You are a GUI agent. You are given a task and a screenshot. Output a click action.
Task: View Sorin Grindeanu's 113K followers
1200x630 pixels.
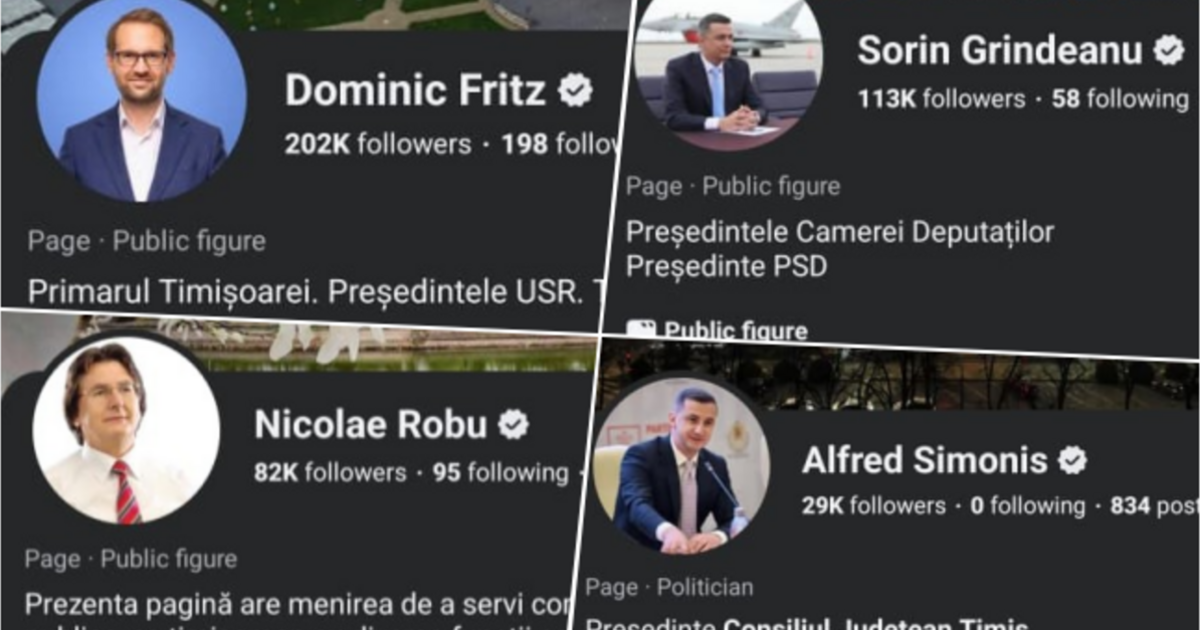[941, 99]
